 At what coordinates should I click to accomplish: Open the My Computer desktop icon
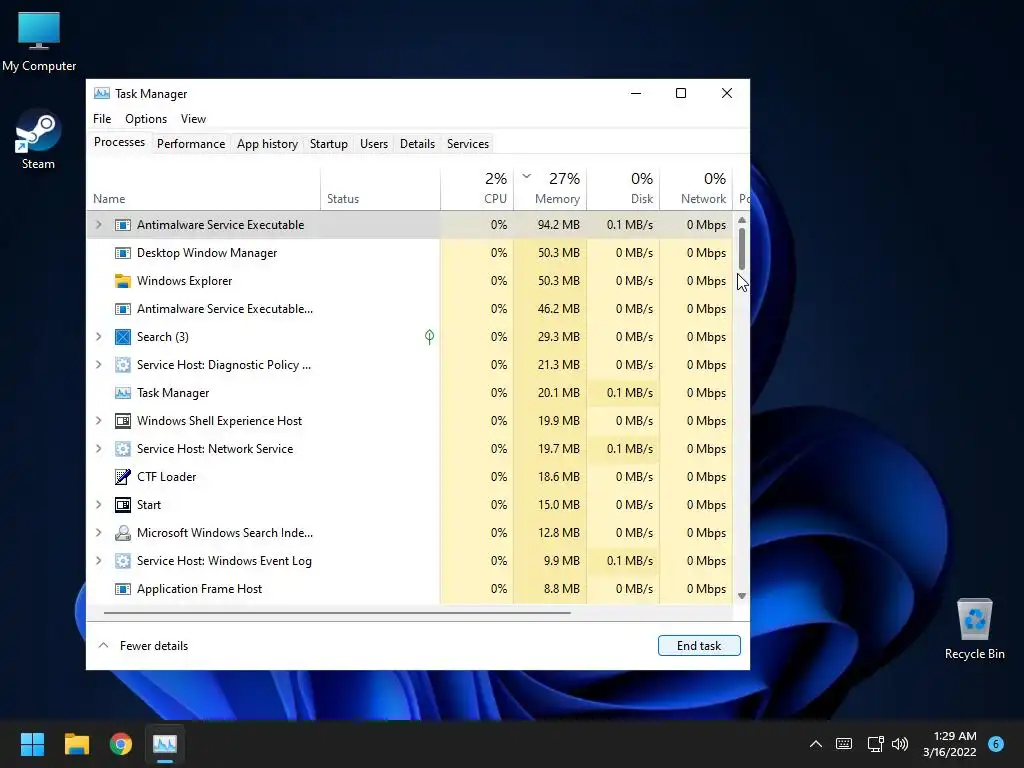39,41
